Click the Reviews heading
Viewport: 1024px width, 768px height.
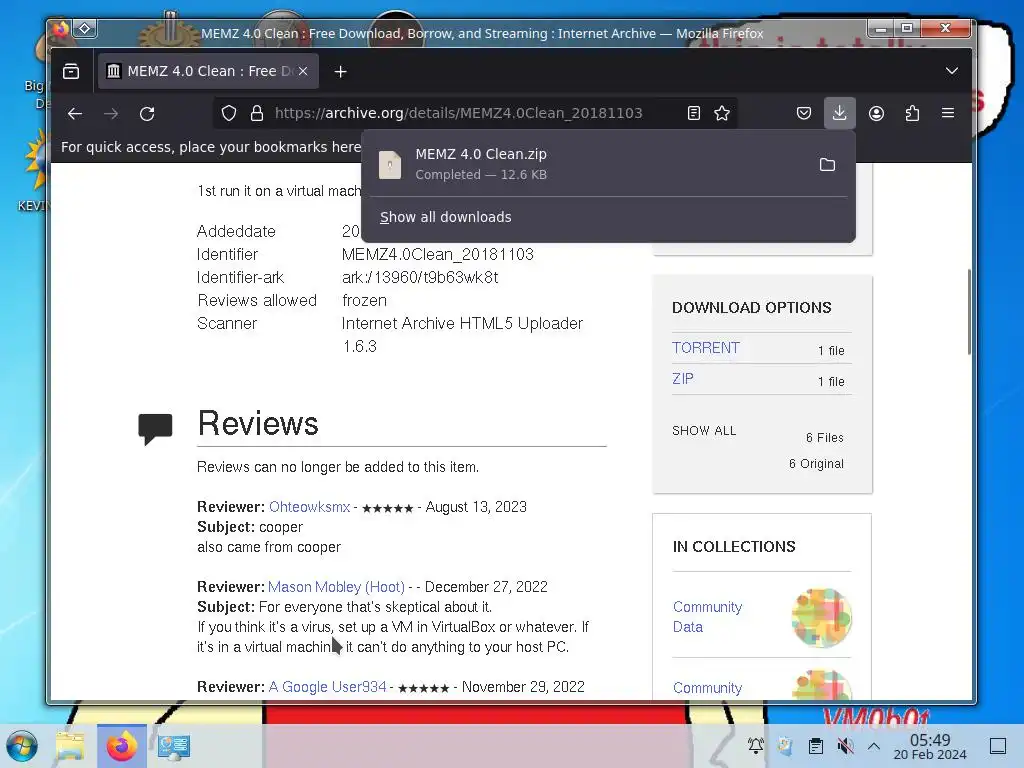pos(258,423)
